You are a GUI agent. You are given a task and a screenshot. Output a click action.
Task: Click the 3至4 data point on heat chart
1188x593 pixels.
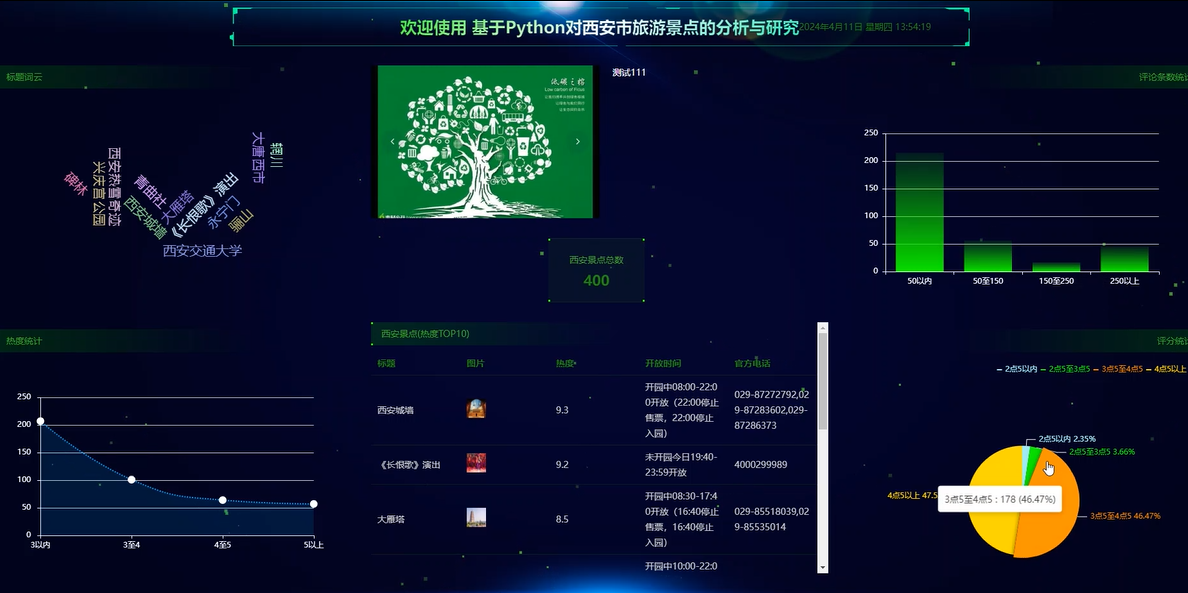[x=132, y=479]
